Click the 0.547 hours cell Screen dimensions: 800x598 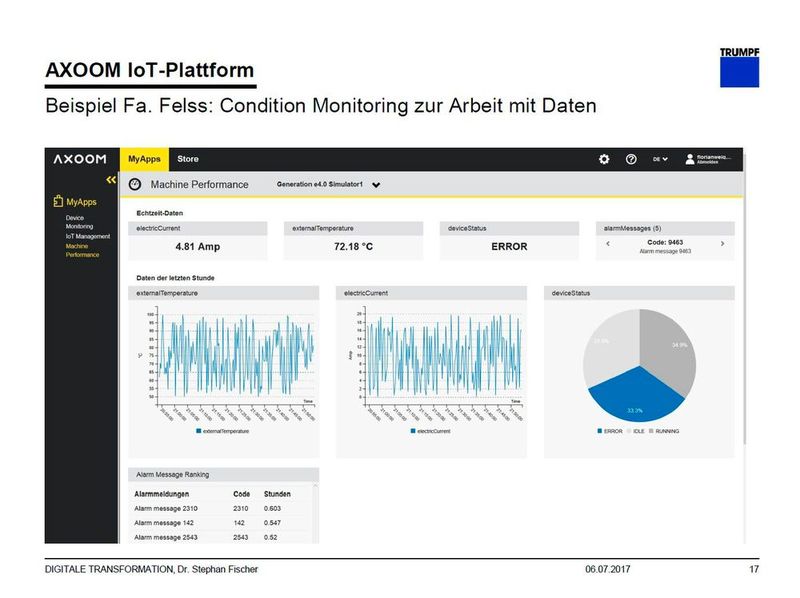point(272,523)
